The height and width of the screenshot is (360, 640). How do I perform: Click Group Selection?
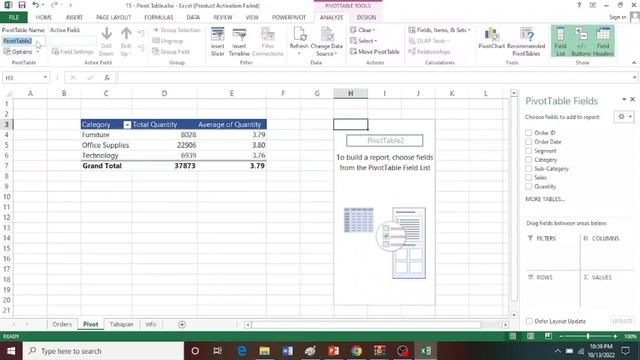177,30
